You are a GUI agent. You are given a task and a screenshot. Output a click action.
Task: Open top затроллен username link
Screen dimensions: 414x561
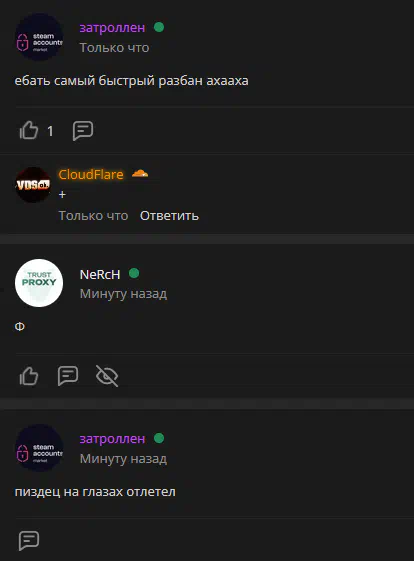coord(112,28)
